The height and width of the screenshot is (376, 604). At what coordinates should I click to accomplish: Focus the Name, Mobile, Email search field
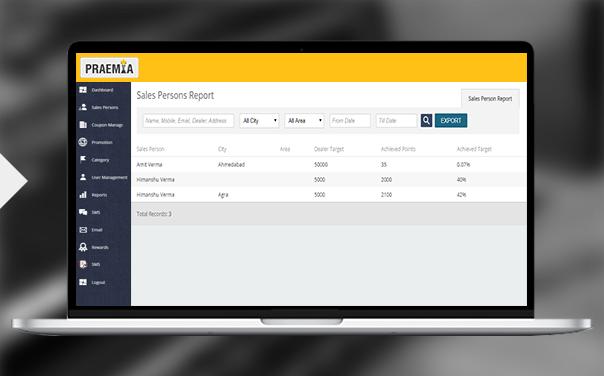click(x=188, y=121)
